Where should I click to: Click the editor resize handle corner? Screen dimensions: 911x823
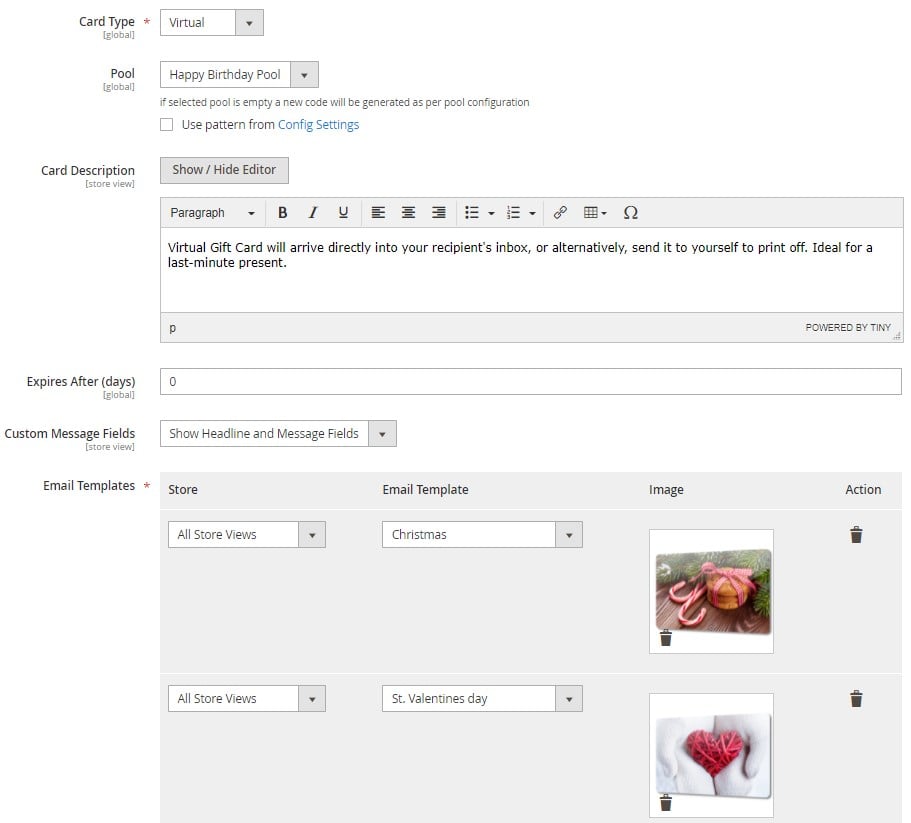pyautogui.click(x=898, y=335)
